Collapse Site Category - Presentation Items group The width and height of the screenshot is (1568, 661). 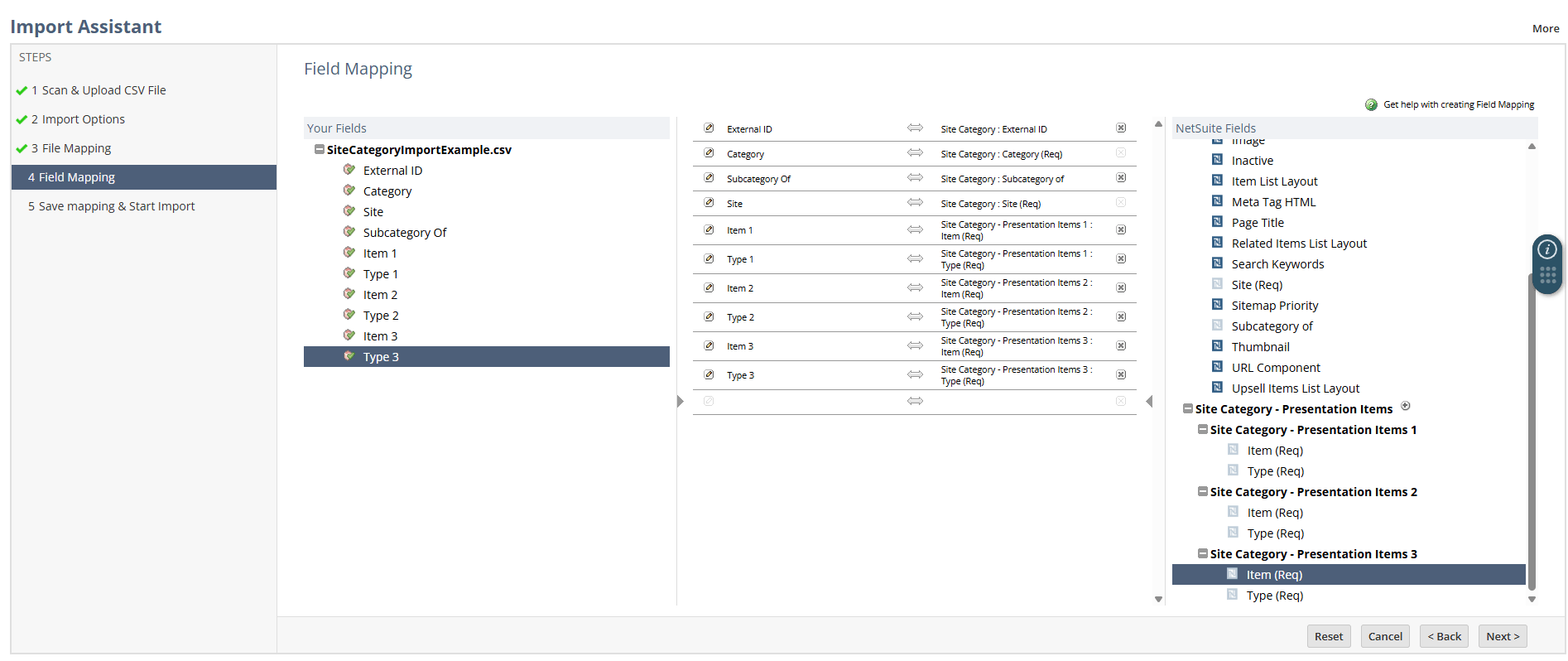(x=1188, y=408)
